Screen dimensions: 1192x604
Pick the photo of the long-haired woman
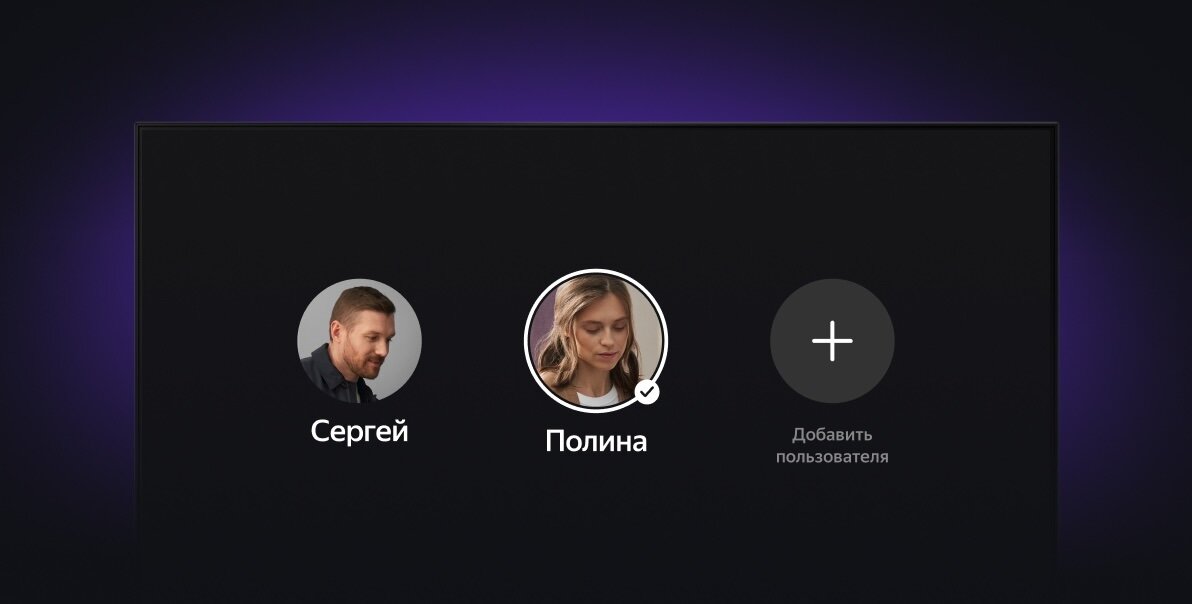point(596,340)
